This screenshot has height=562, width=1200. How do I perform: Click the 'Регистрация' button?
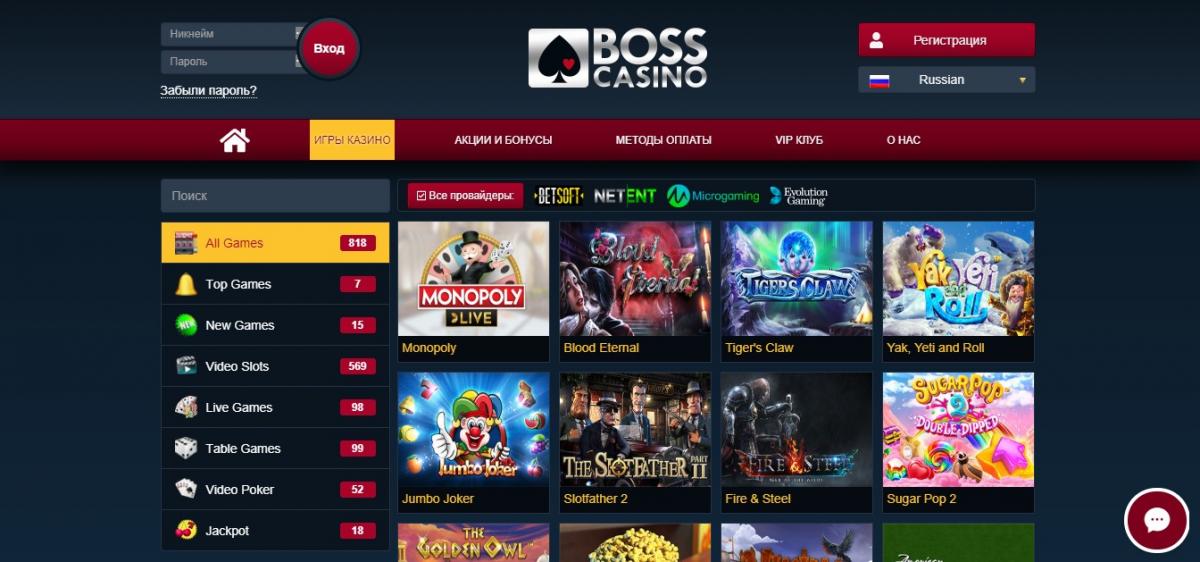pyautogui.click(x=946, y=40)
